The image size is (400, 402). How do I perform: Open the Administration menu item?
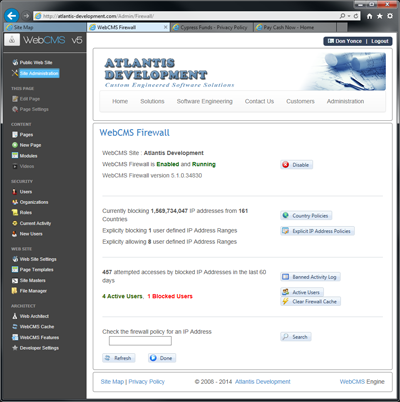345,101
